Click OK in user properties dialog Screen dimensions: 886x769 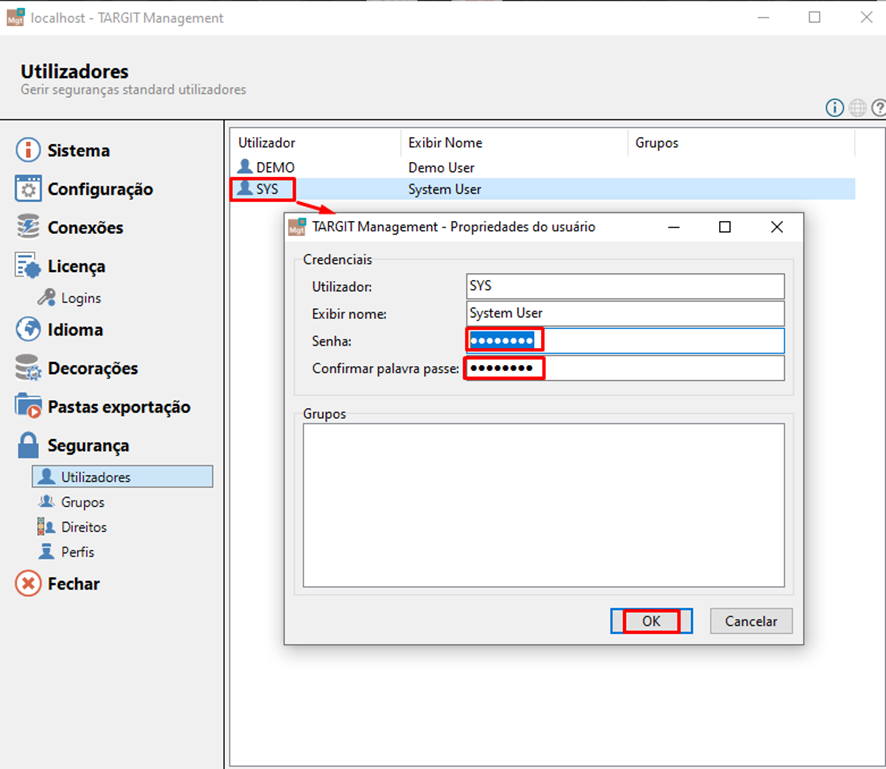[x=651, y=621]
